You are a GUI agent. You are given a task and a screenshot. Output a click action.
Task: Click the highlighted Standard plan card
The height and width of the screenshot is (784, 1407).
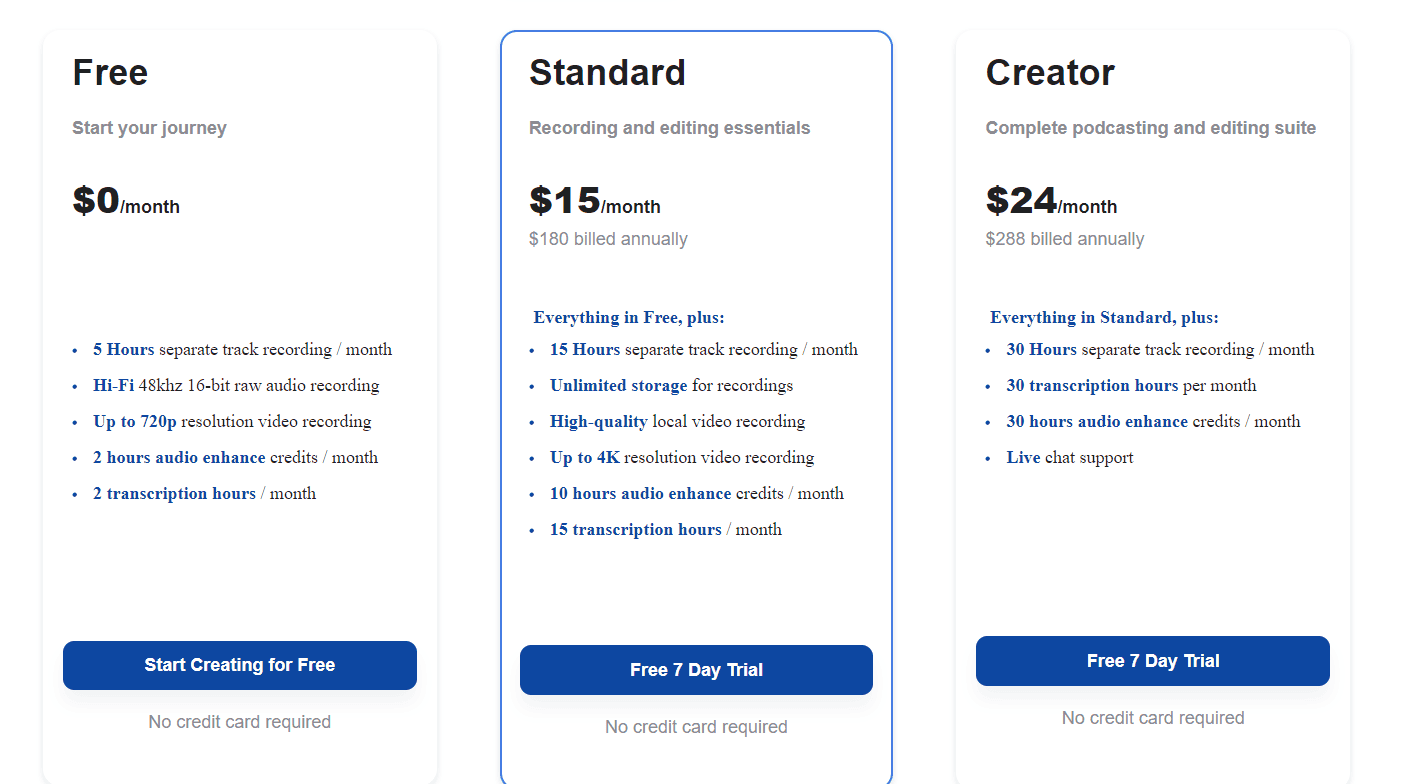pyautogui.click(x=696, y=400)
